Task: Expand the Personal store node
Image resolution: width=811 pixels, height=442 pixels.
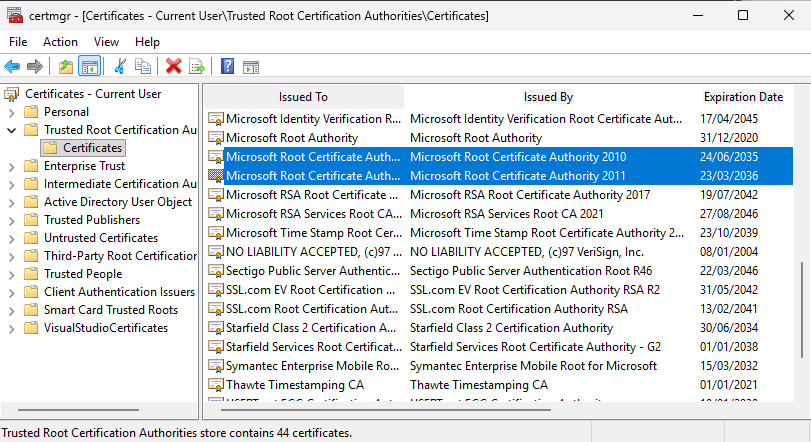Action: click(11, 112)
